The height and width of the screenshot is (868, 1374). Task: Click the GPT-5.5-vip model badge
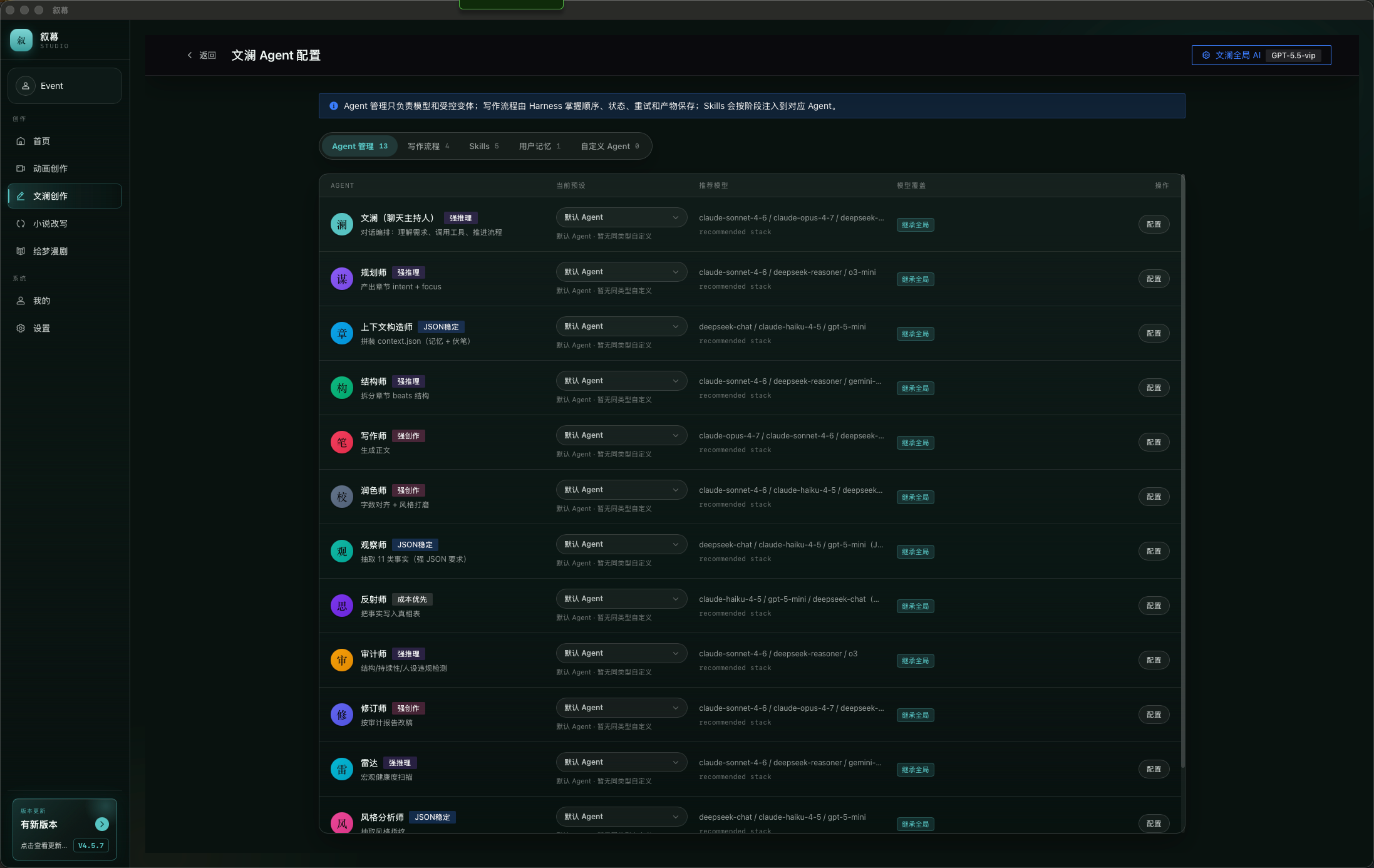pos(1293,55)
